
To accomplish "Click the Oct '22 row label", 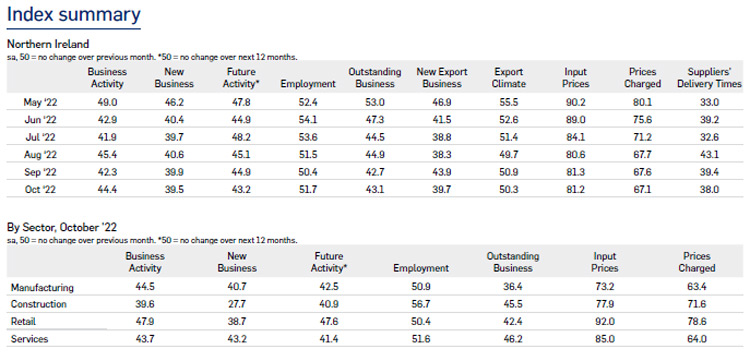I will 40,189.
